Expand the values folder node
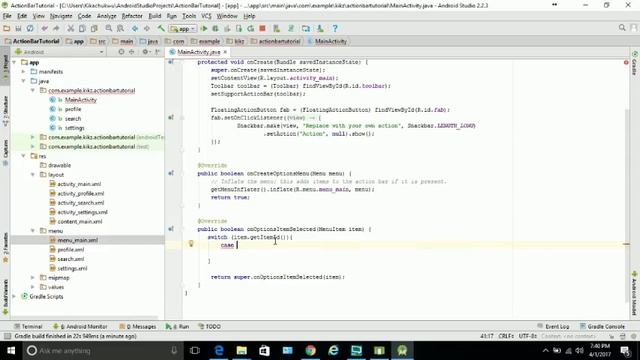 click(33, 287)
